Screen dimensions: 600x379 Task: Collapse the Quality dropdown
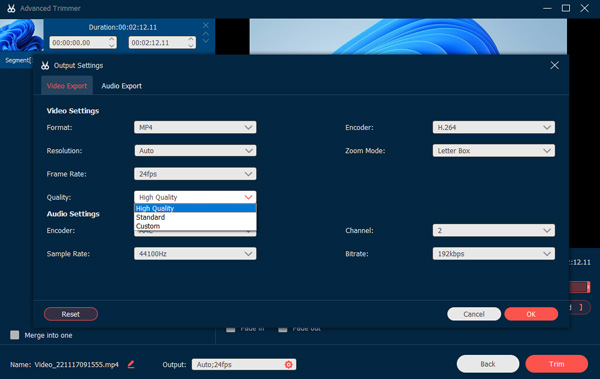[195, 197]
